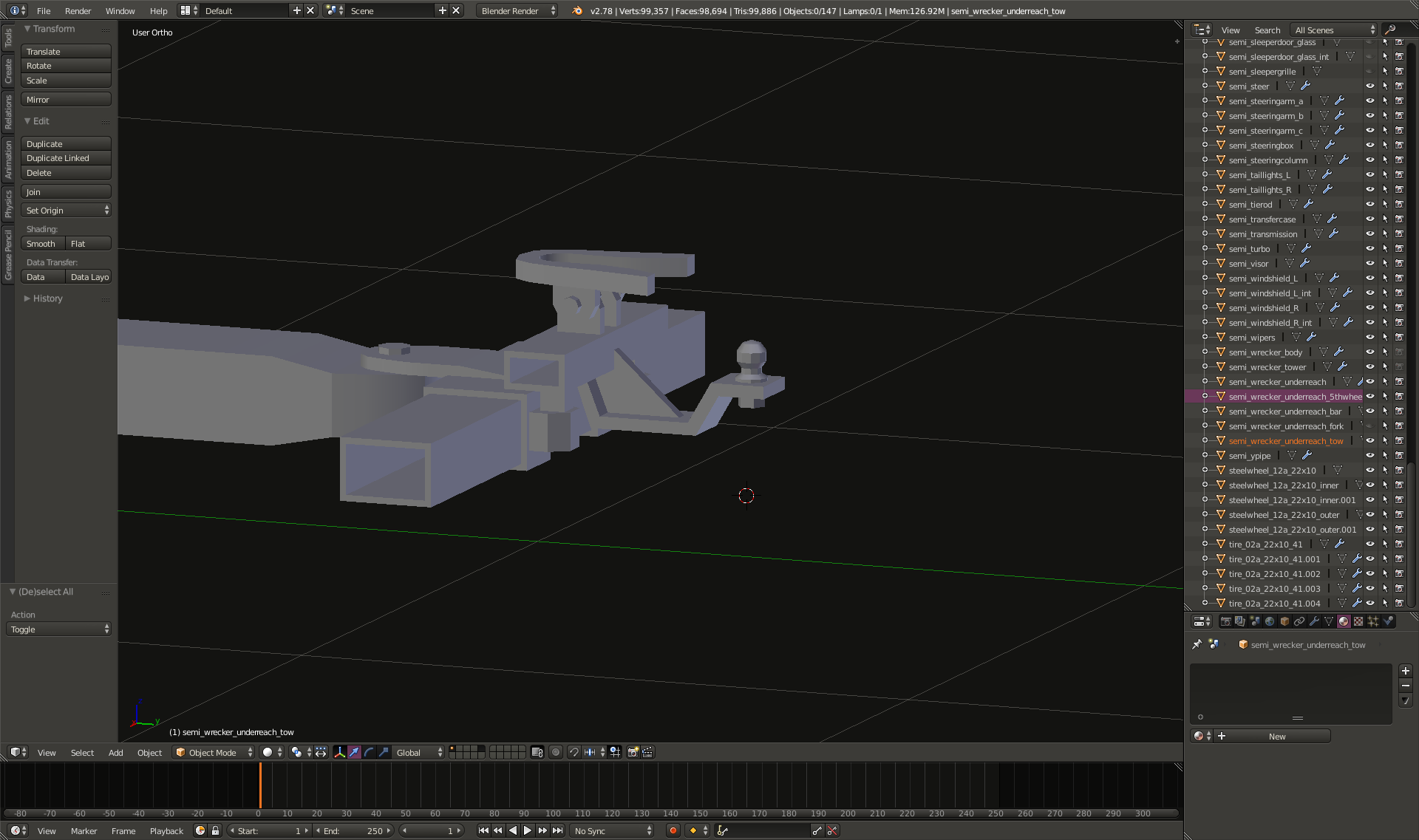Open the All Scenes outliner filter dropdown
This screenshot has width=1419, height=840.
pyautogui.click(x=1334, y=30)
